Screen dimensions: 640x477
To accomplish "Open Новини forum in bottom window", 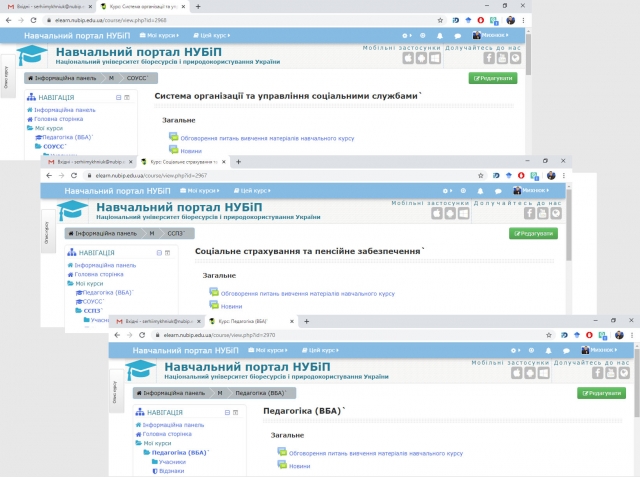I will pyautogui.click(x=300, y=466).
